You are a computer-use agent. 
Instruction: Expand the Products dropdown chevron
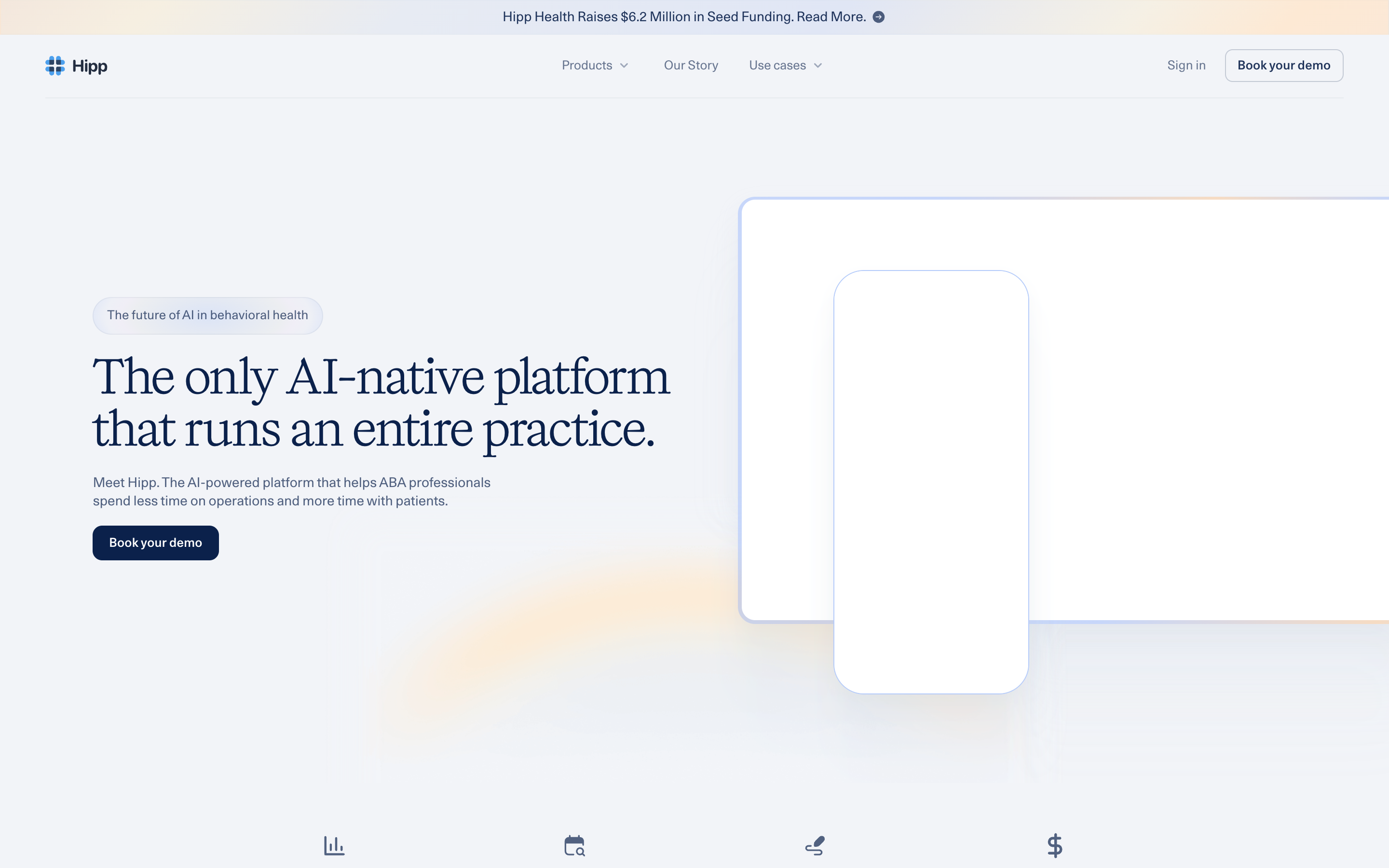click(x=624, y=66)
